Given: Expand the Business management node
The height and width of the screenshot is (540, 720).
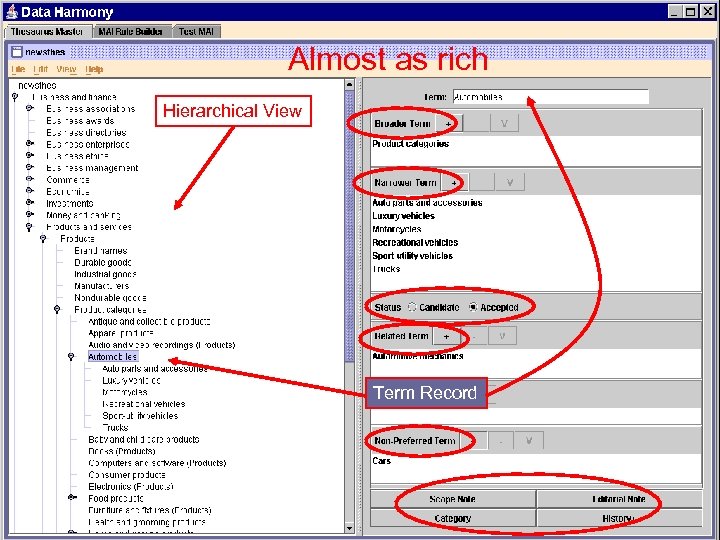Looking at the screenshot, I should click(30, 167).
